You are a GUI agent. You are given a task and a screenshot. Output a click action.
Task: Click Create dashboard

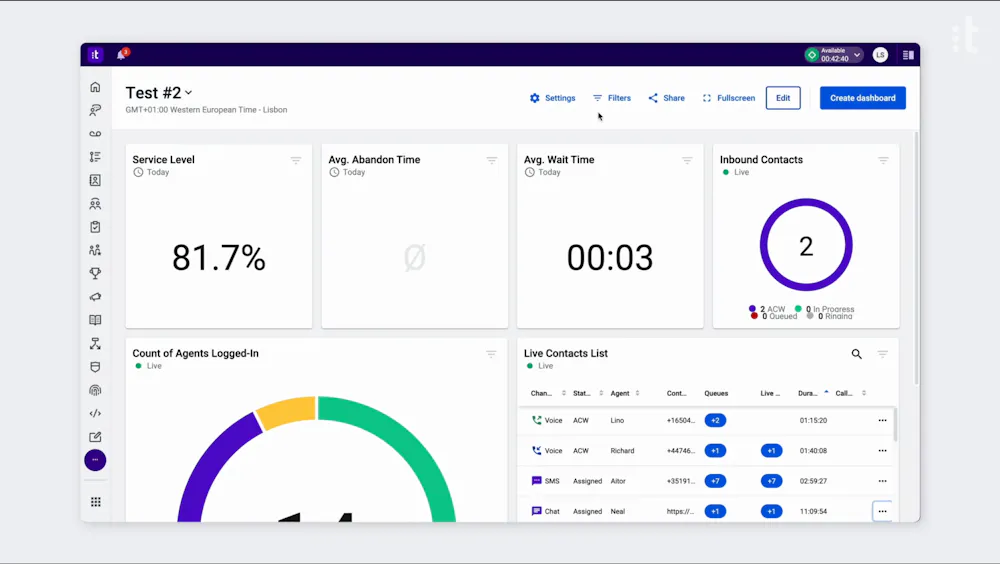[x=862, y=98]
